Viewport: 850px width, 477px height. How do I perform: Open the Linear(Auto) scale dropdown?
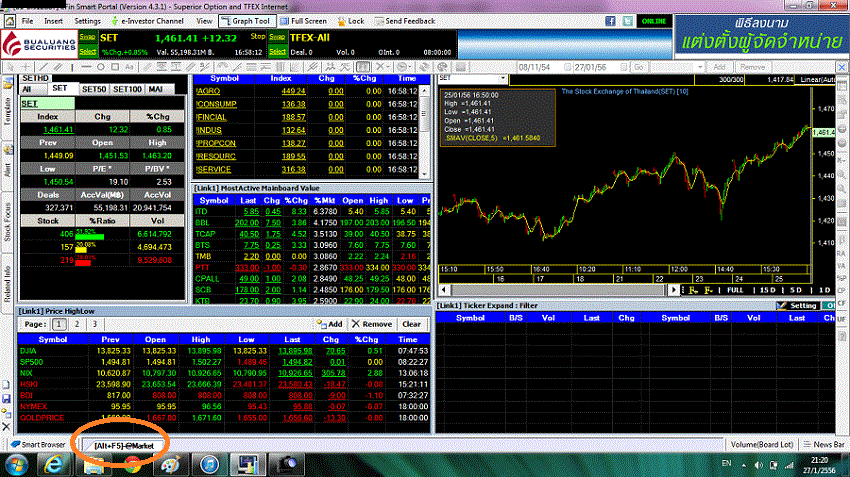click(x=817, y=80)
